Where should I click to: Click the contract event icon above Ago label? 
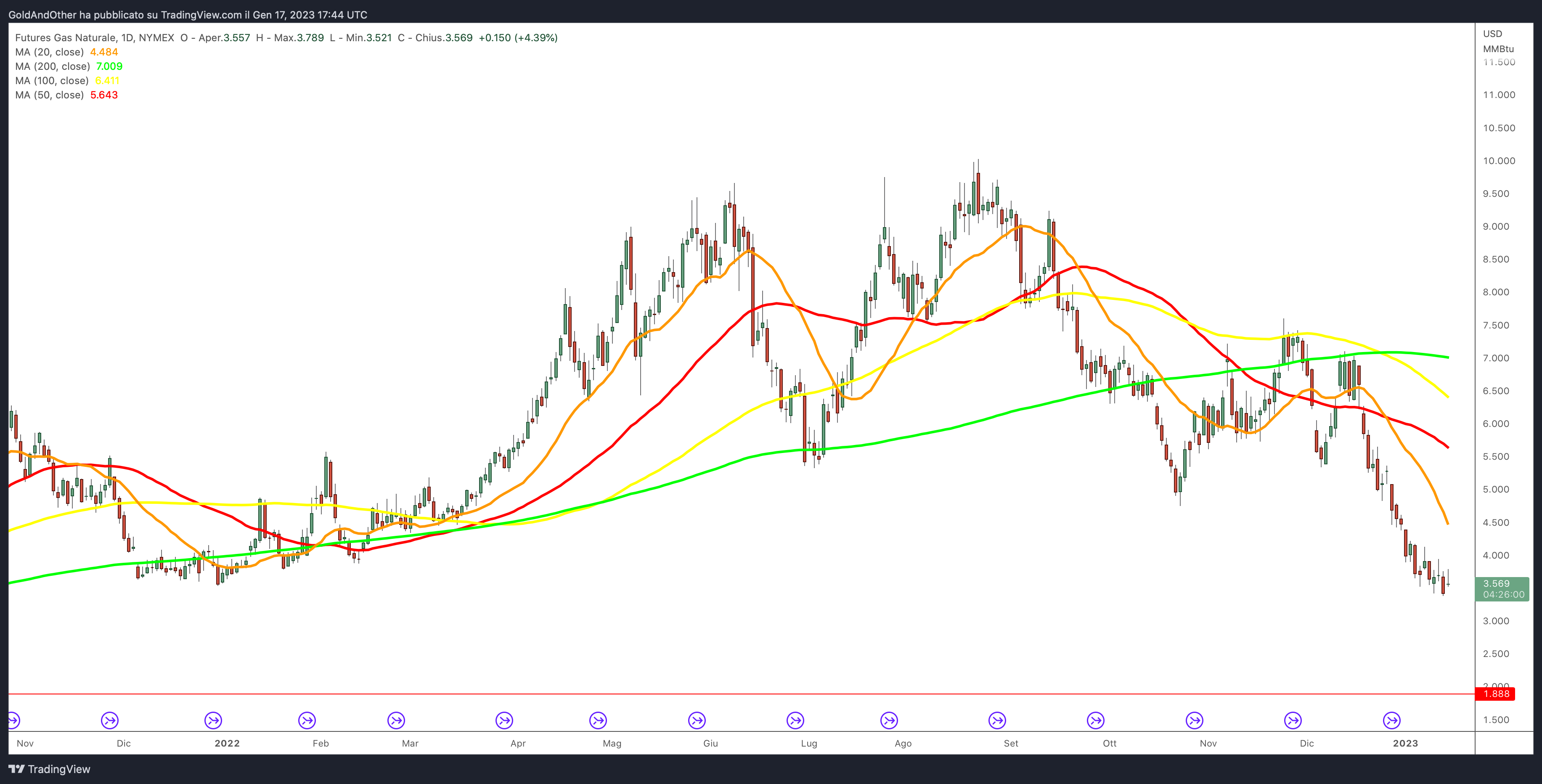890,720
